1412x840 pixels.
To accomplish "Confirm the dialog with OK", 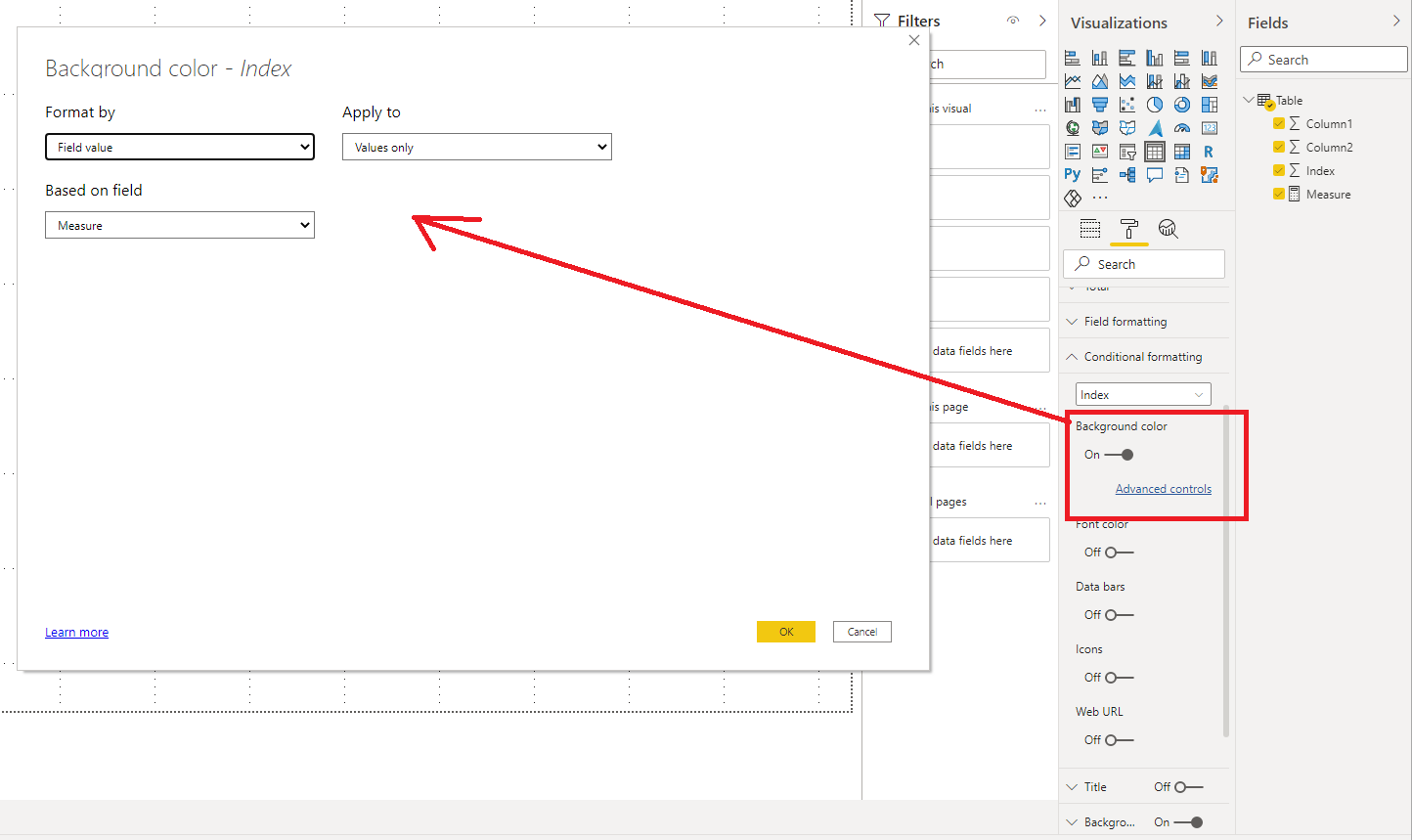I will point(786,632).
